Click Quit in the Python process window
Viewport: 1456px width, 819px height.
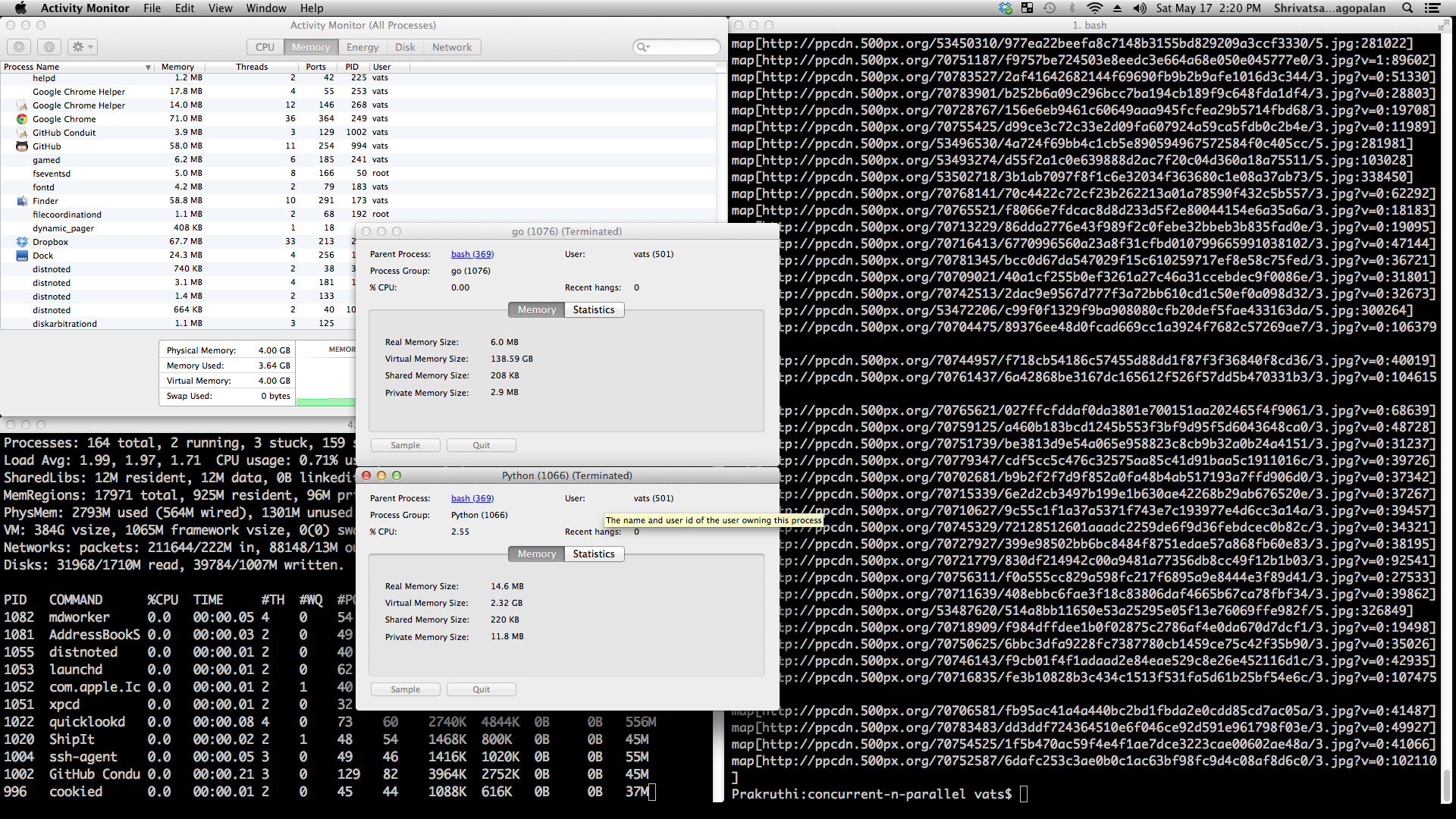482,689
